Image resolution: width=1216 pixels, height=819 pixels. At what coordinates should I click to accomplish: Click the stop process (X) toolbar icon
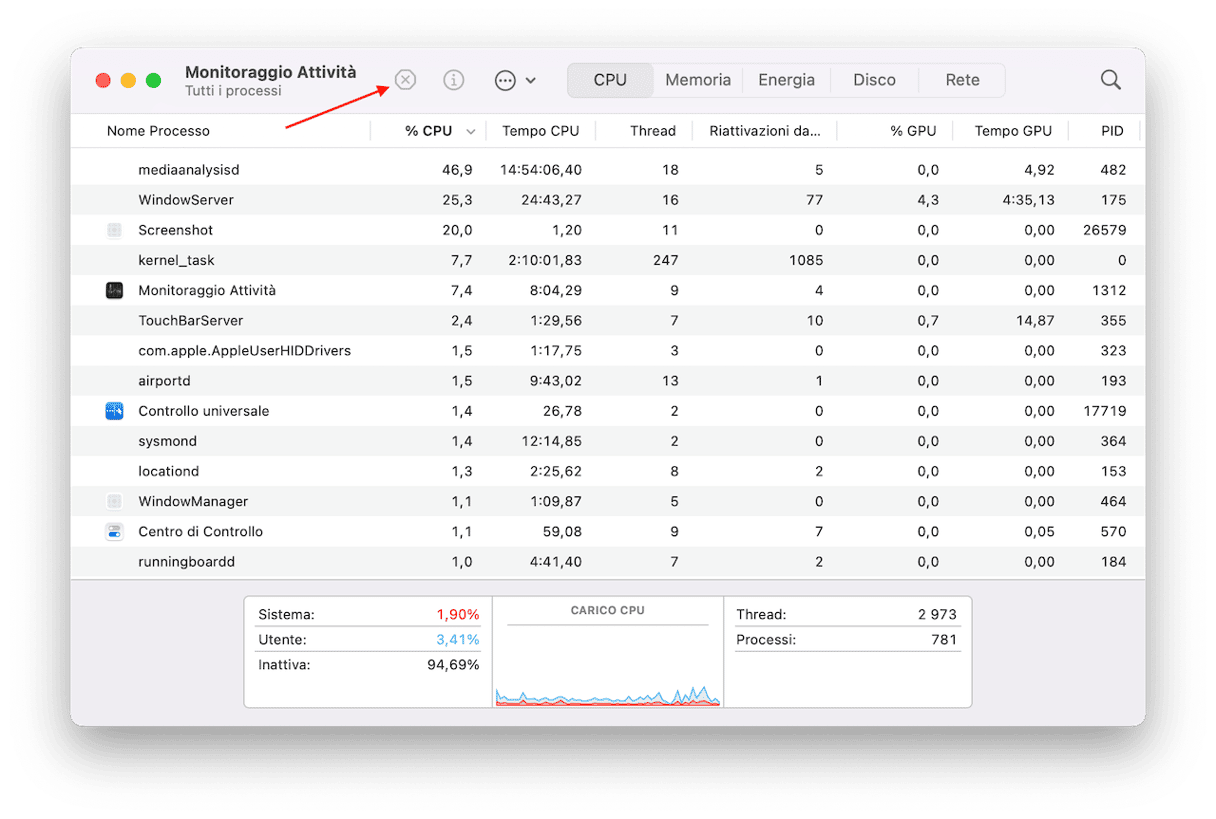click(405, 80)
